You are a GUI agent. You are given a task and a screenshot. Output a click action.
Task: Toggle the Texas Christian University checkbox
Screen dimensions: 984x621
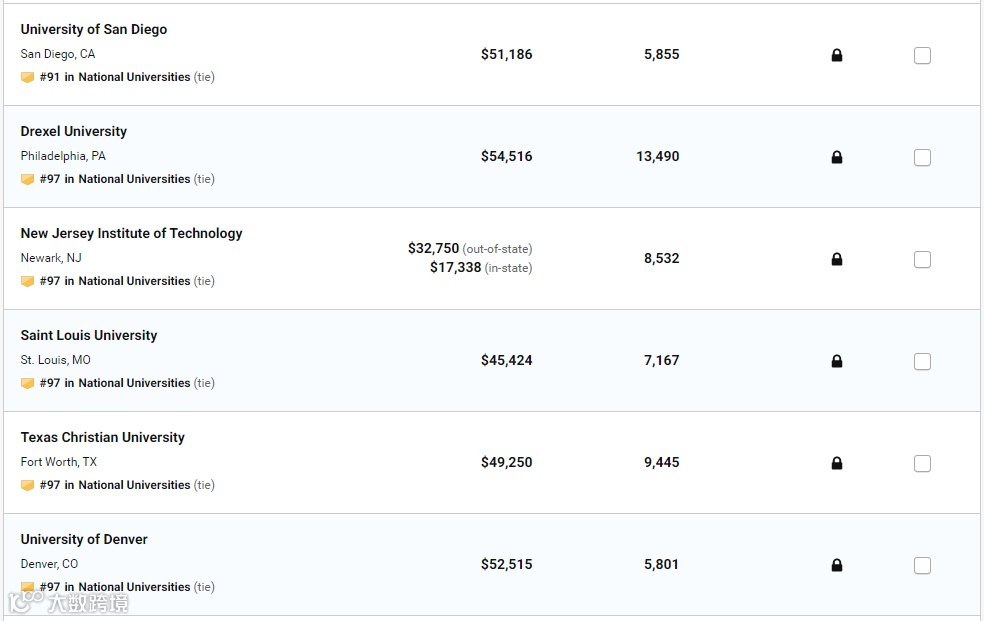point(922,464)
